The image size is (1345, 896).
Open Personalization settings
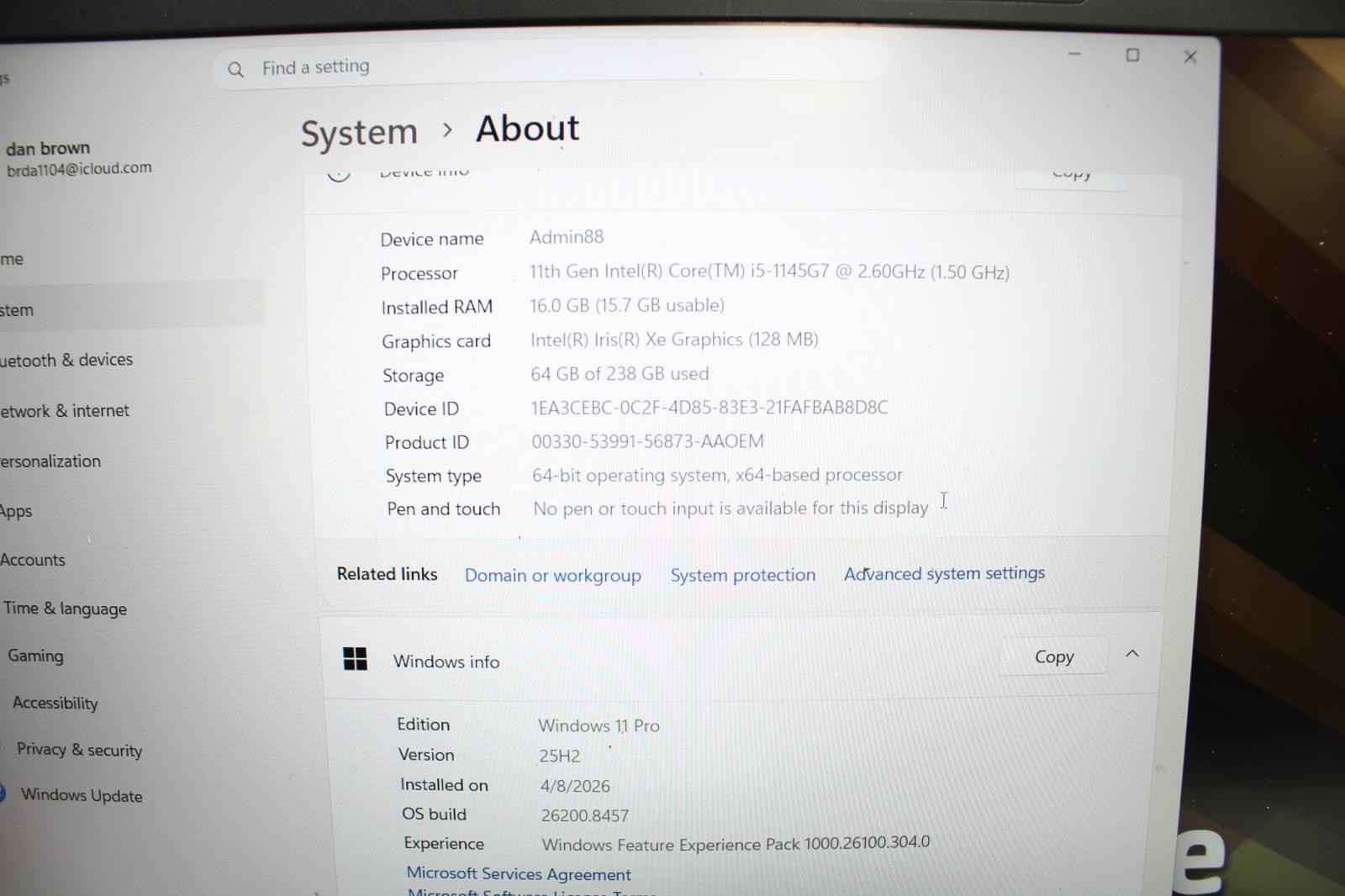pyautogui.click(x=50, y=461)
